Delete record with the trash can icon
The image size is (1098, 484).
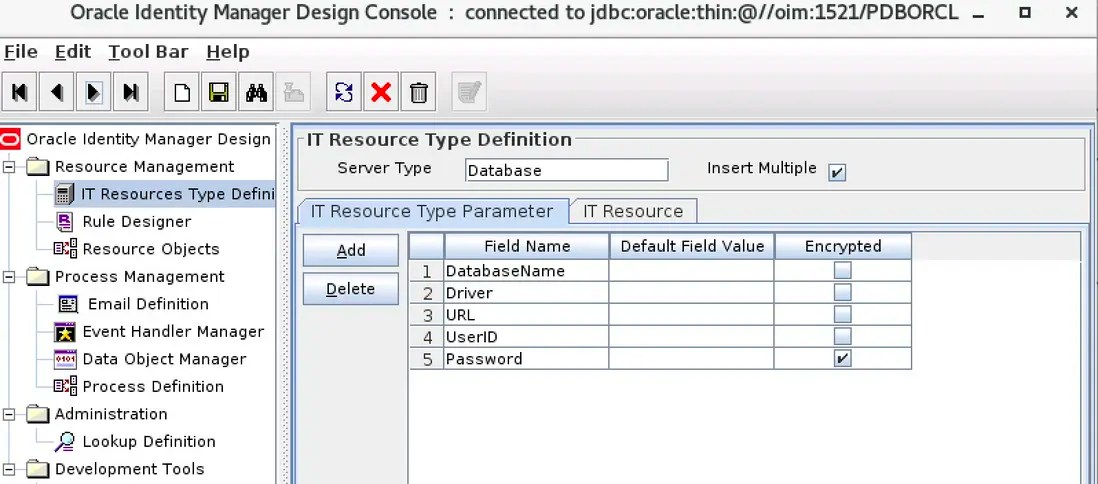tap(418, 92)
